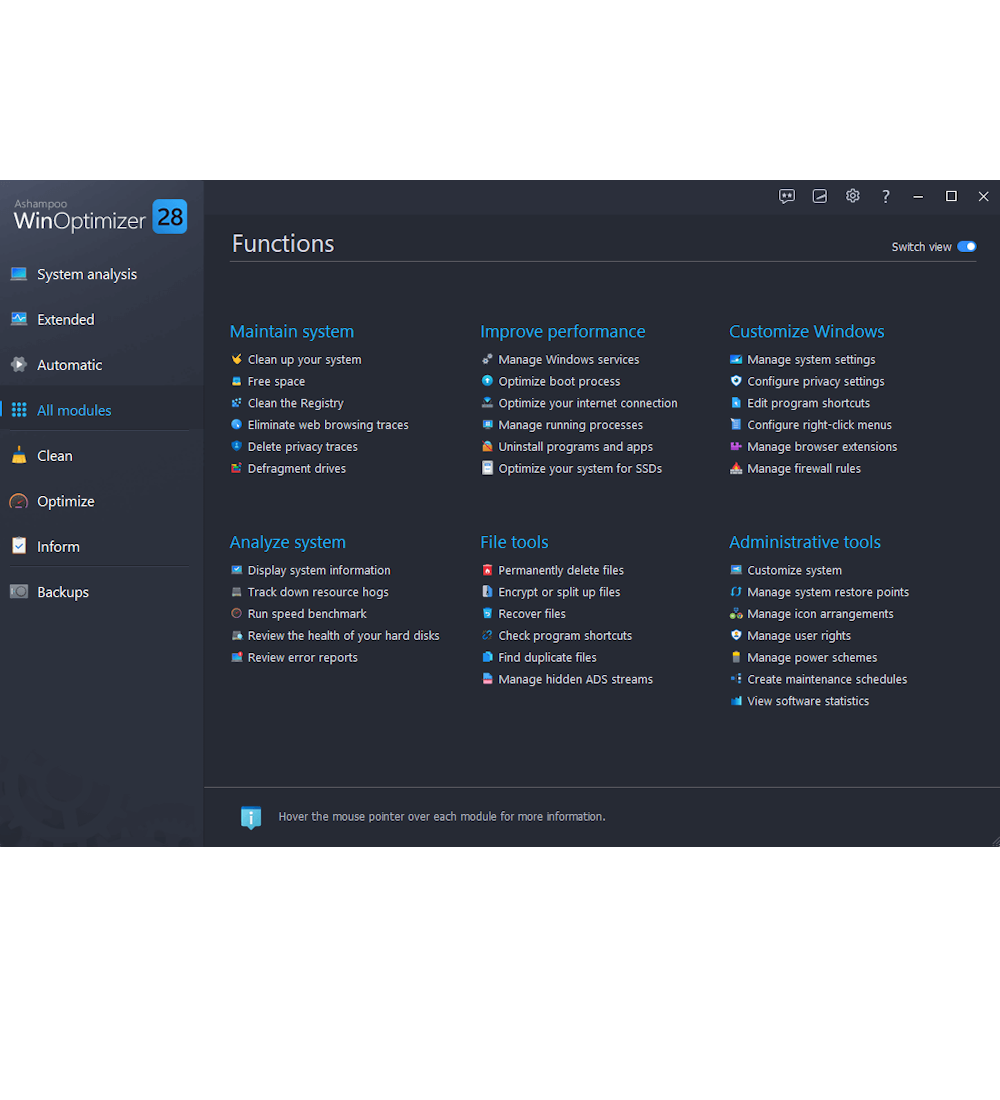Open Find duplicate files tool
Screen dimensions: 1000x1100
tap(547, 658)
